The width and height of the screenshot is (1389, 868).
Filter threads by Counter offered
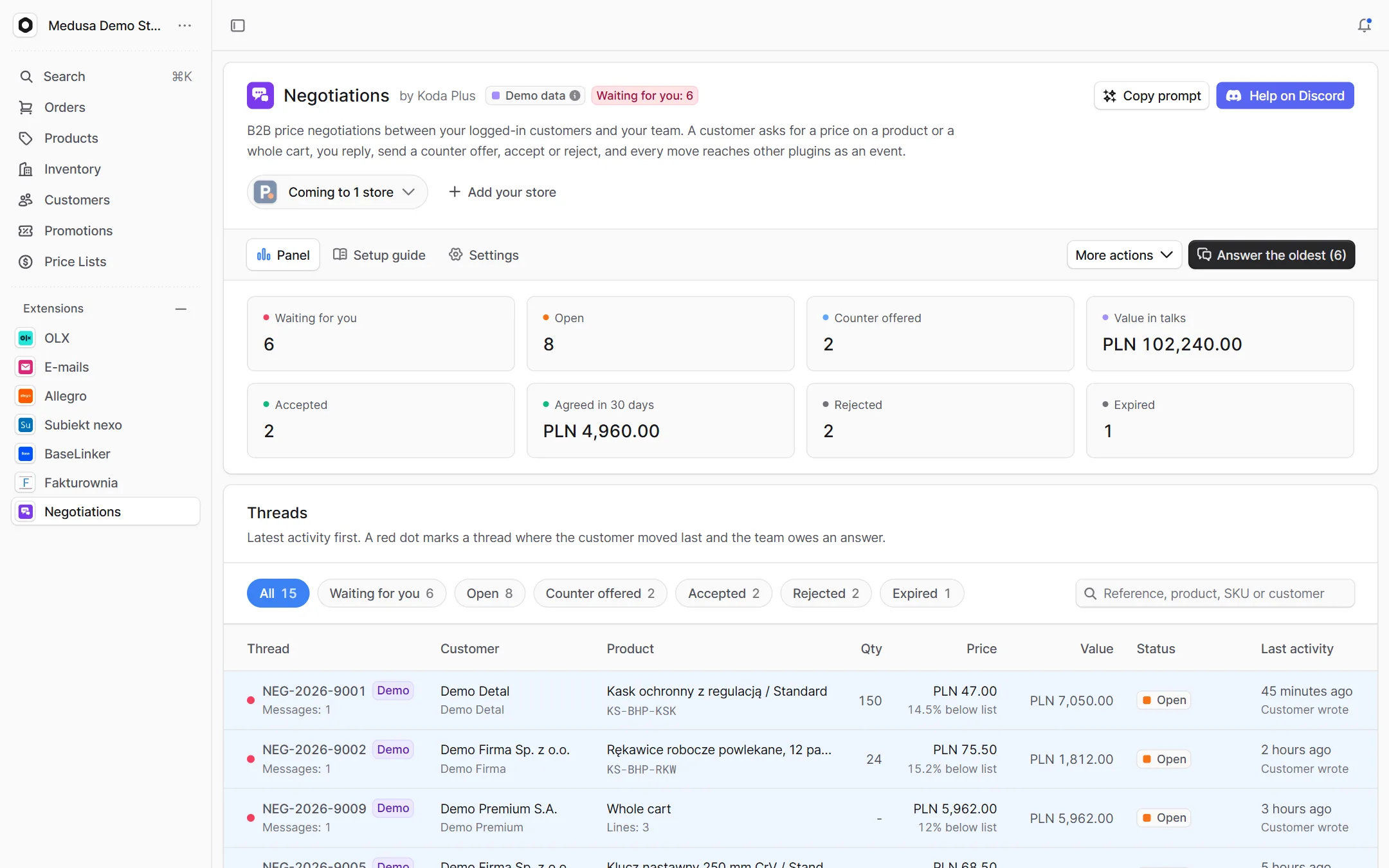[x=600, y=593]
